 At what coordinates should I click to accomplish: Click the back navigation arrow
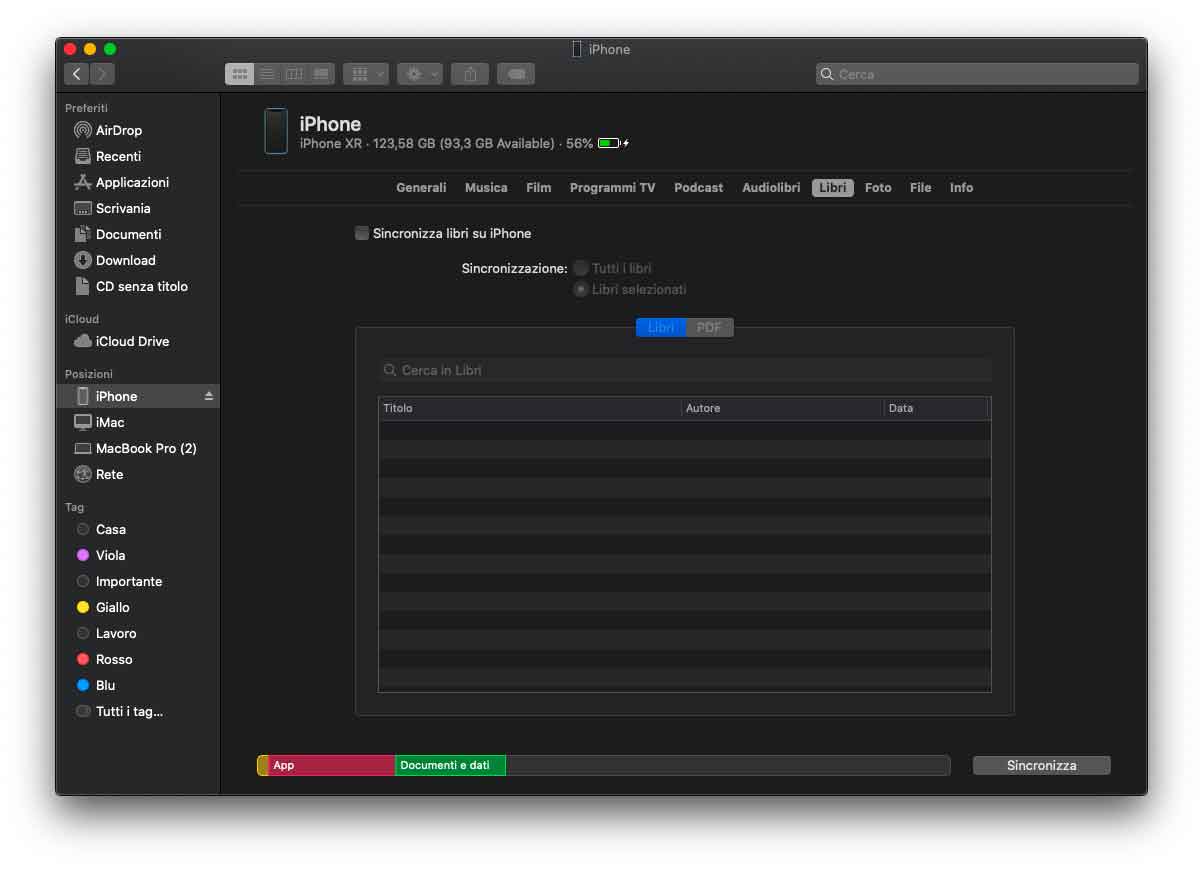(x=77, y=74)
